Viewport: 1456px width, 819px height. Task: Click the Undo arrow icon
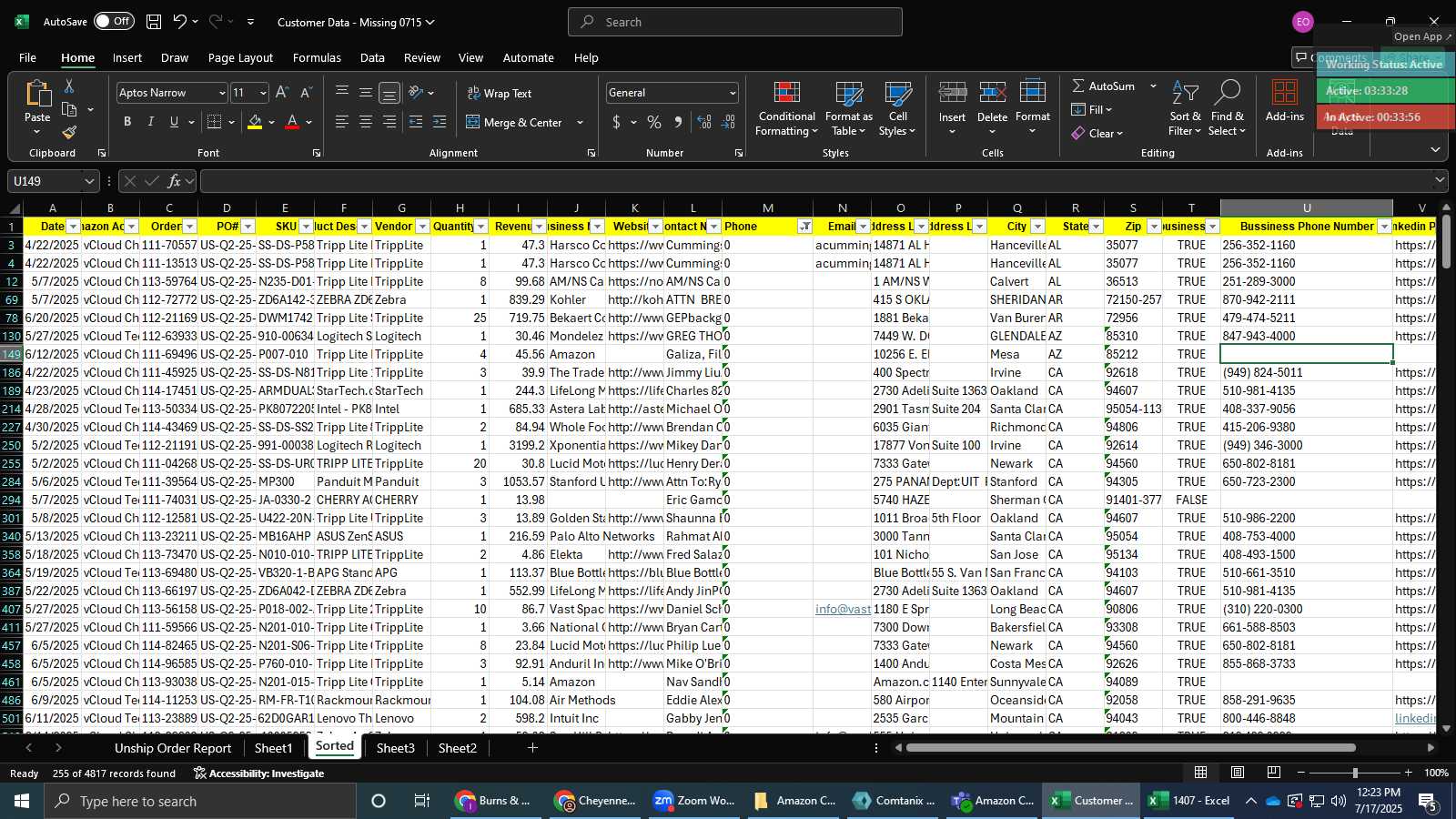click(179, 22)
